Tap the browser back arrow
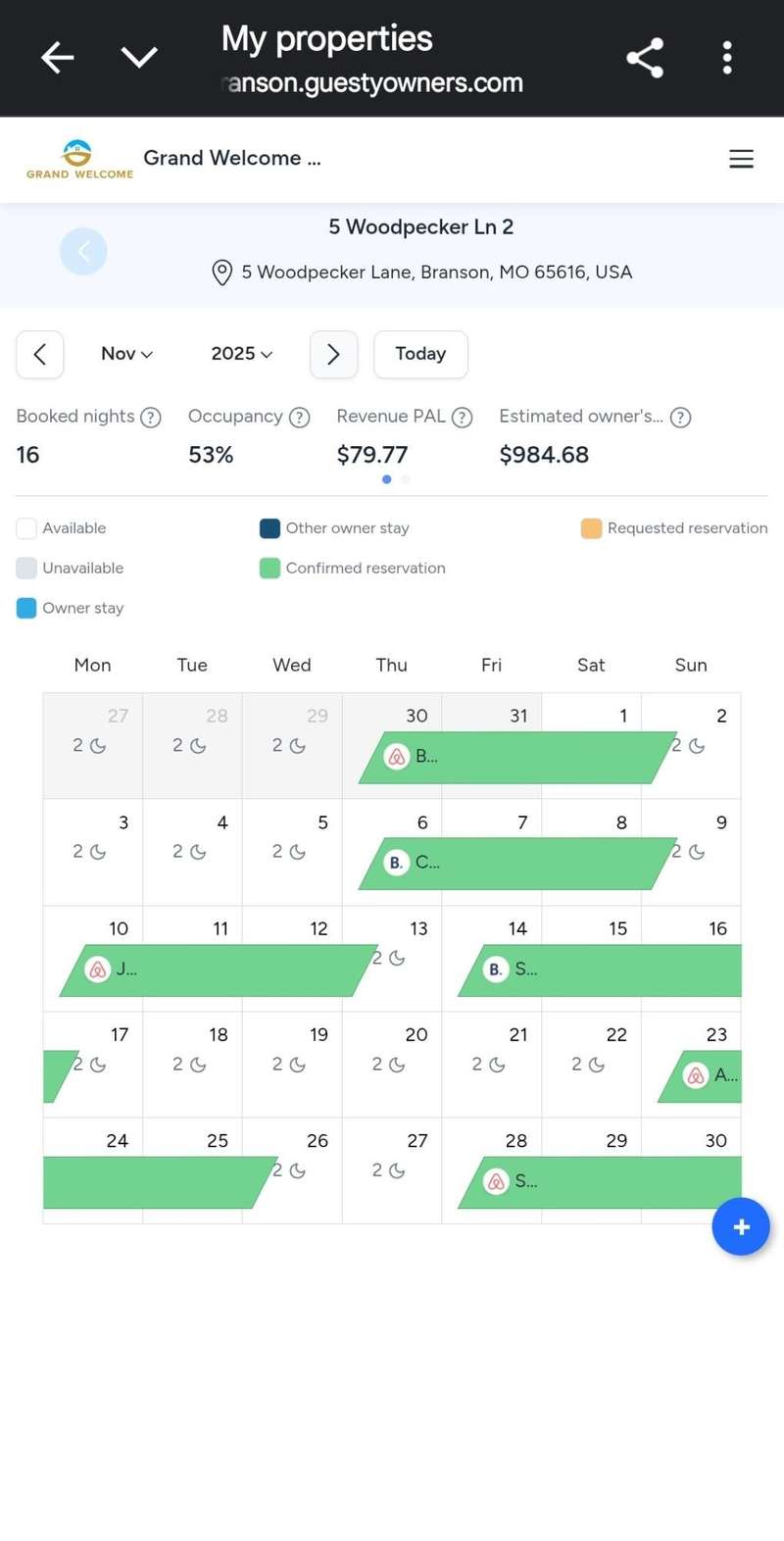 (x=57, y=58)
